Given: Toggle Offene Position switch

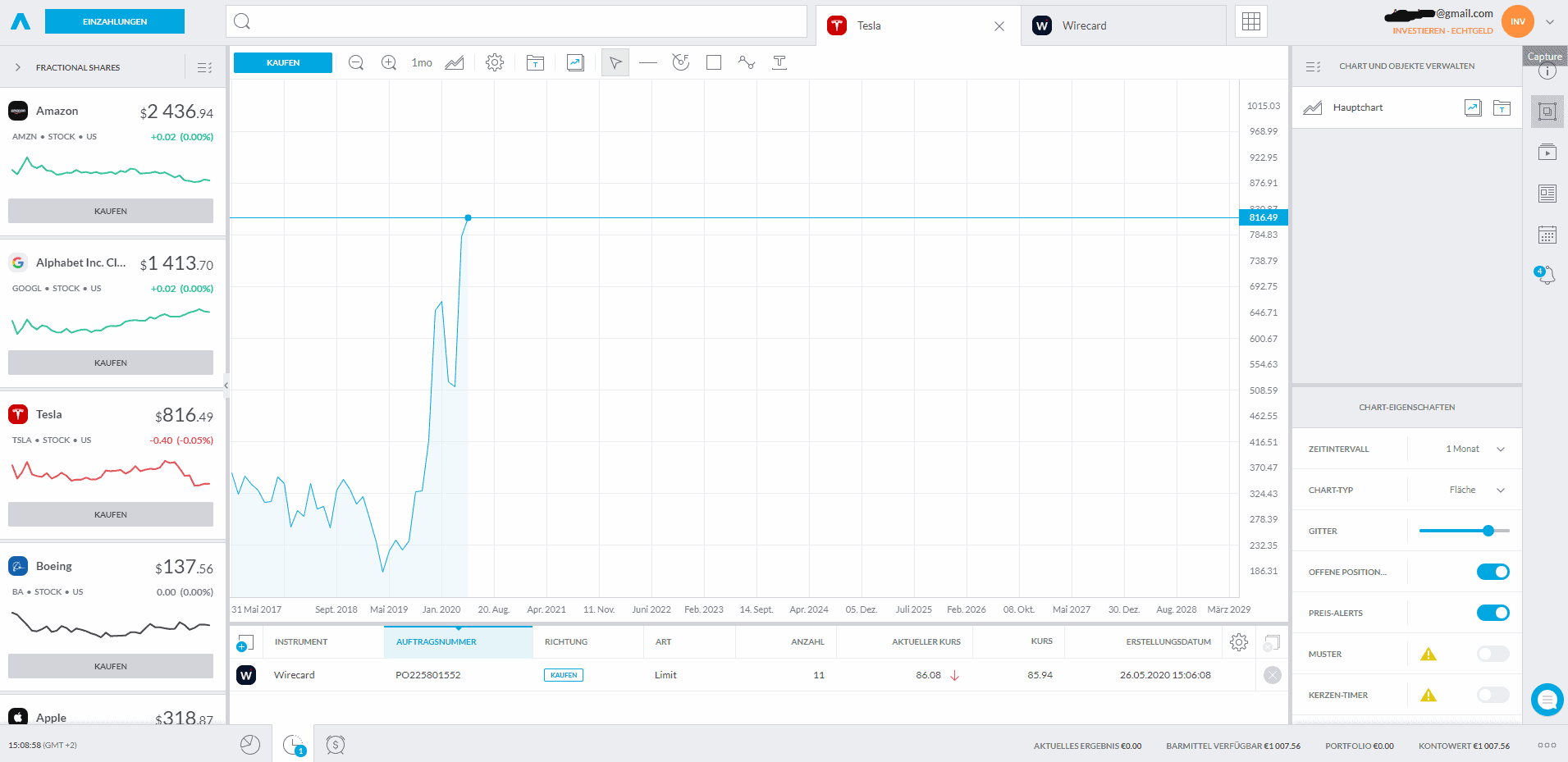Looking at the screenshot, I should coord(1493,572).
